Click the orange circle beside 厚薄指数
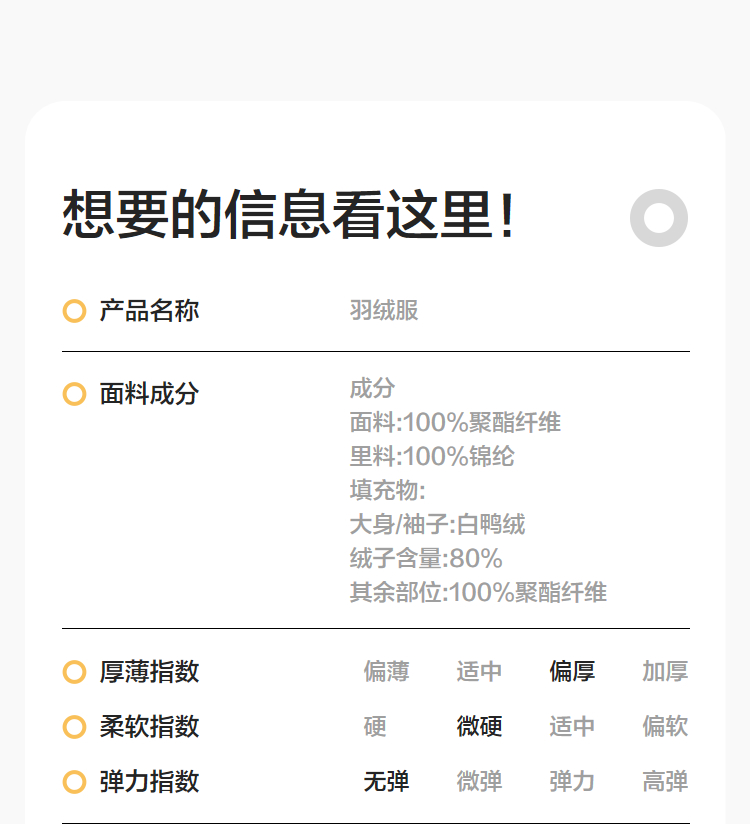Image resolution: width=750 pixels, height=824 pixels. pos(74,672)
